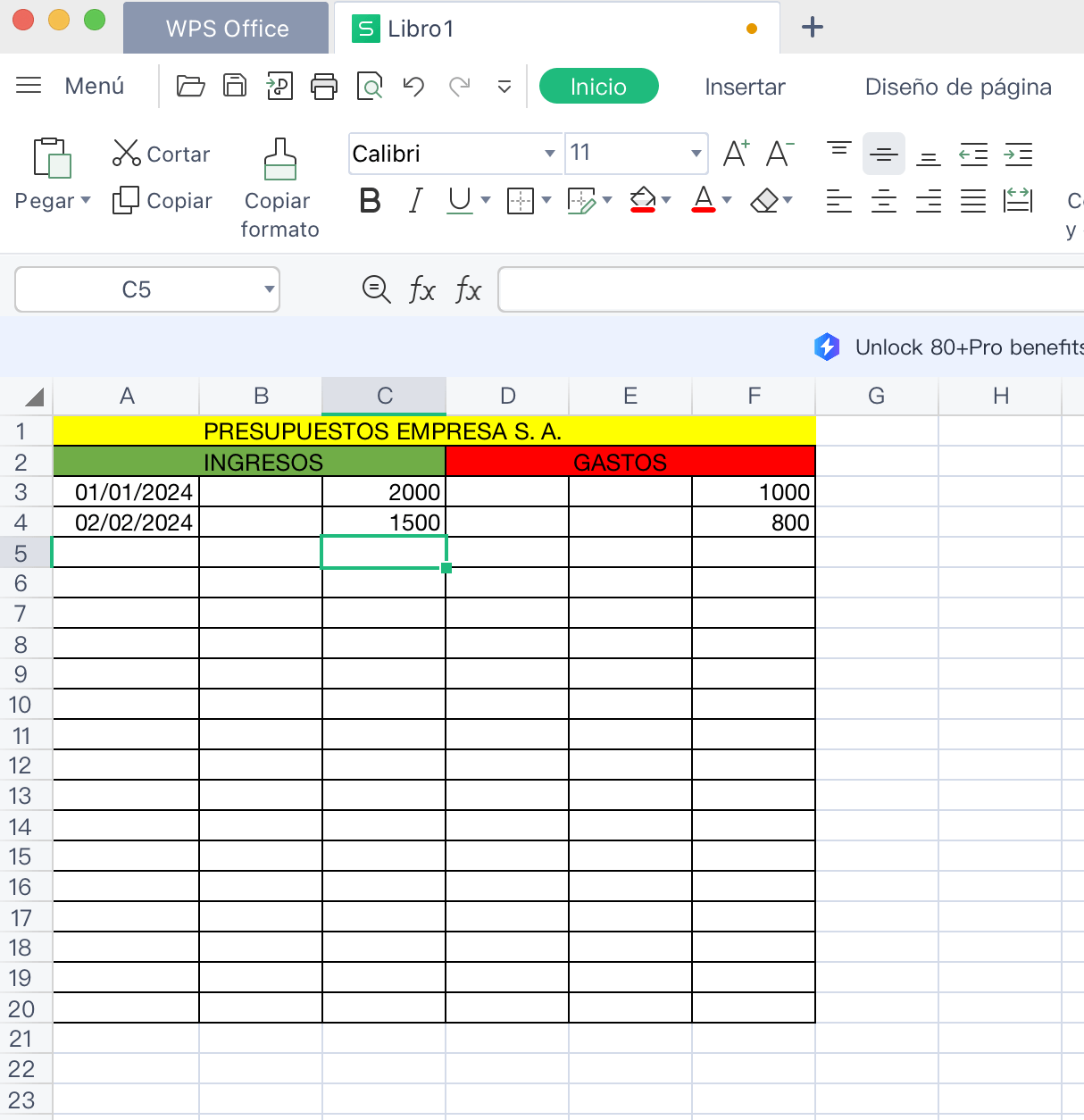Click the Undo arrow icon
The image size is (1084, 1120).
tap(413, 86)
